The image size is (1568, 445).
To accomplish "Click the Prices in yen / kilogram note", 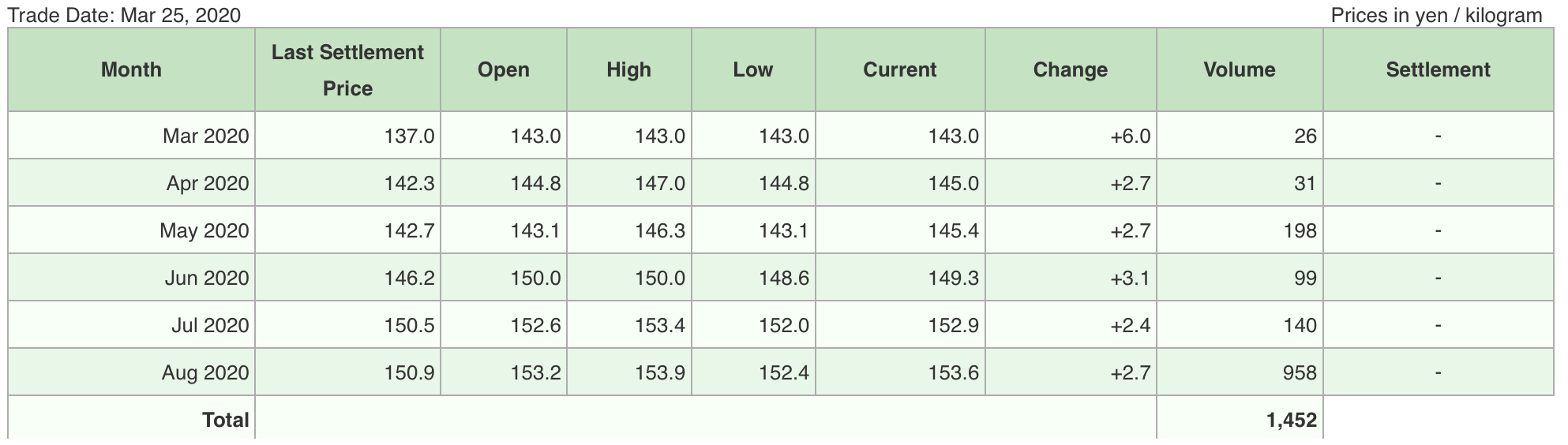I will [x=1436, y=15].
